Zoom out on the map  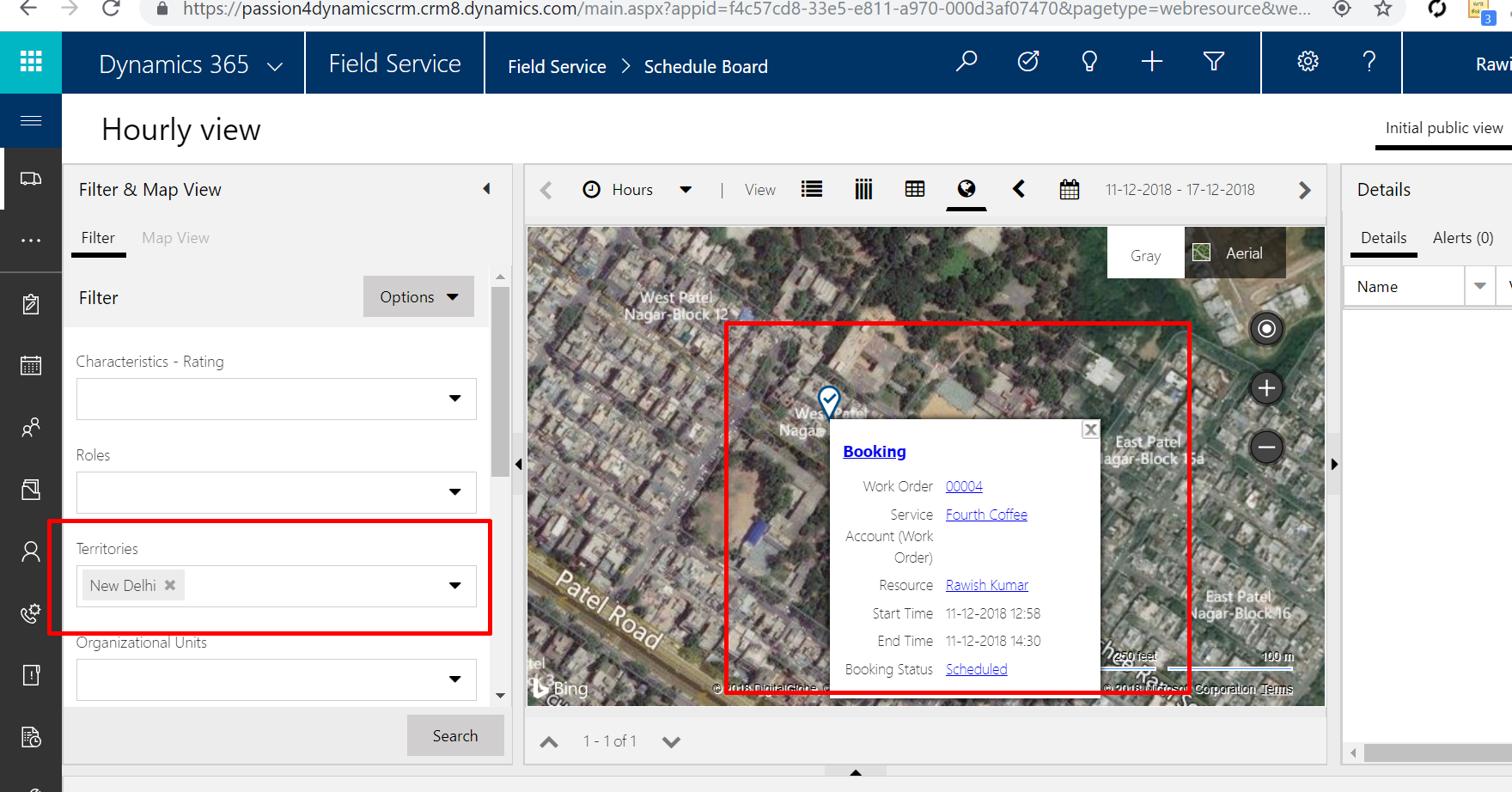tap(1266, 448)
